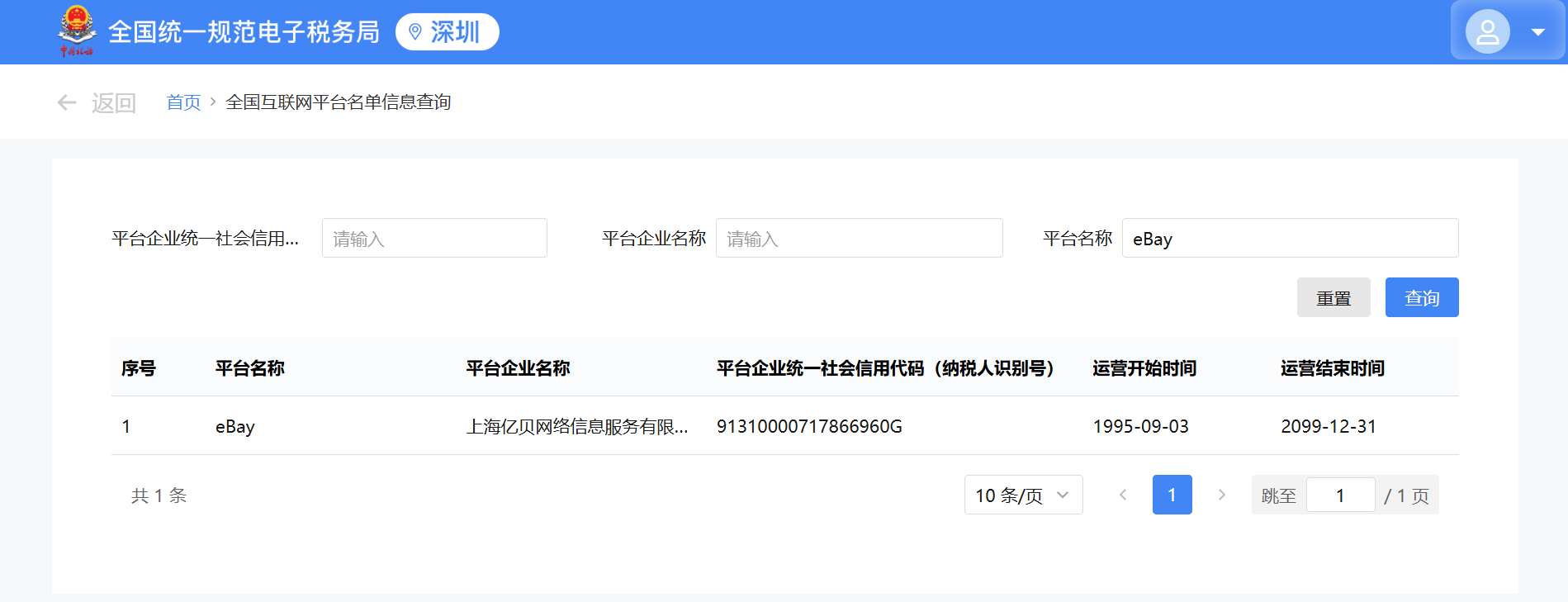Click the row number 1 cell

pos(126,426)
